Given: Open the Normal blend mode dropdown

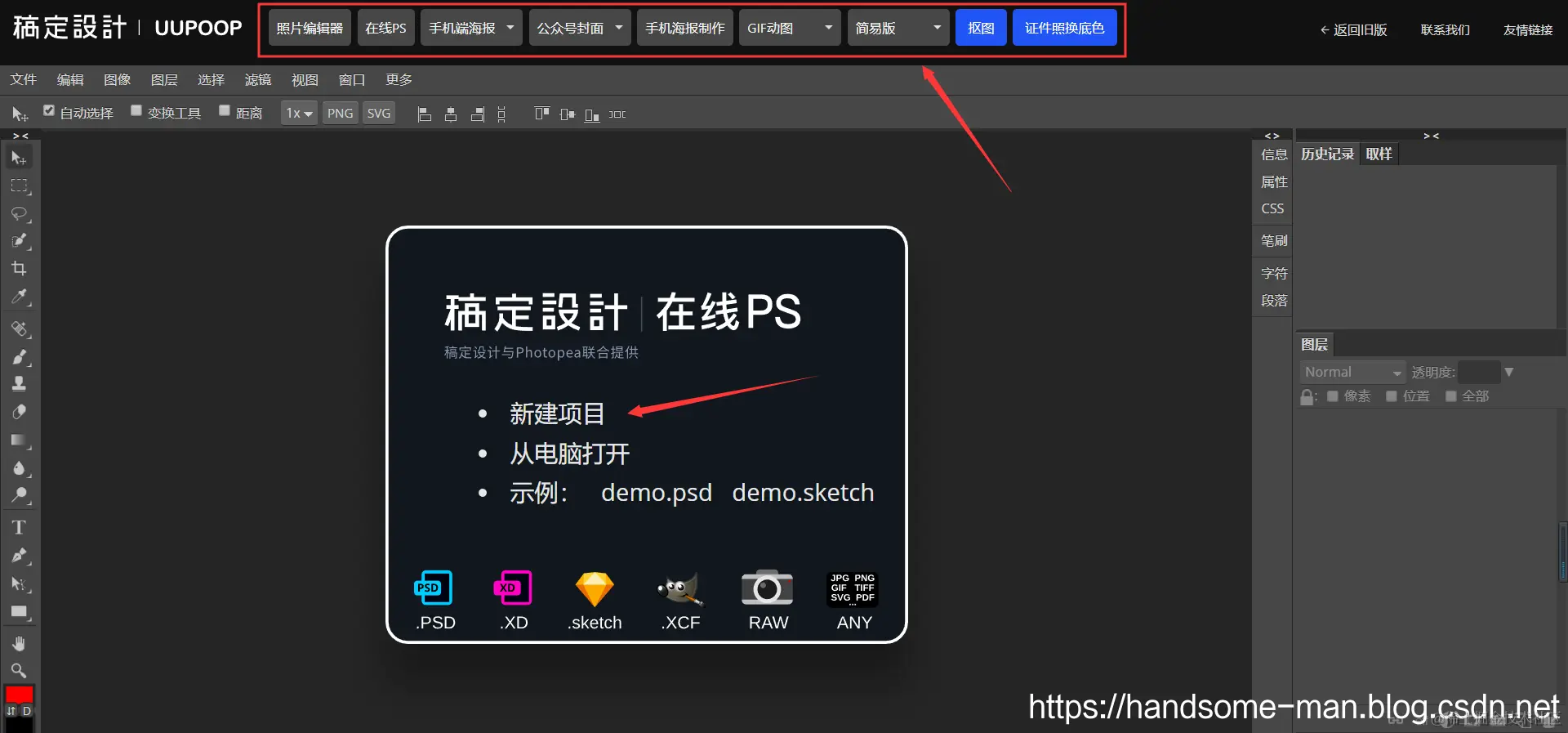Looking at the screenshot, I should tap(1352, 373).
